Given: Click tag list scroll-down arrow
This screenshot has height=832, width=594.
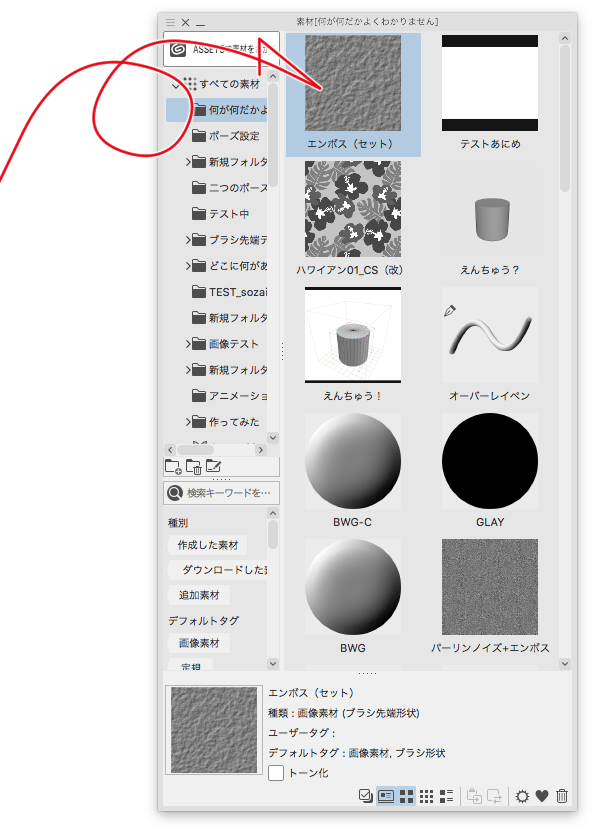Looking at the screenshot, I should tap(273, 663).
